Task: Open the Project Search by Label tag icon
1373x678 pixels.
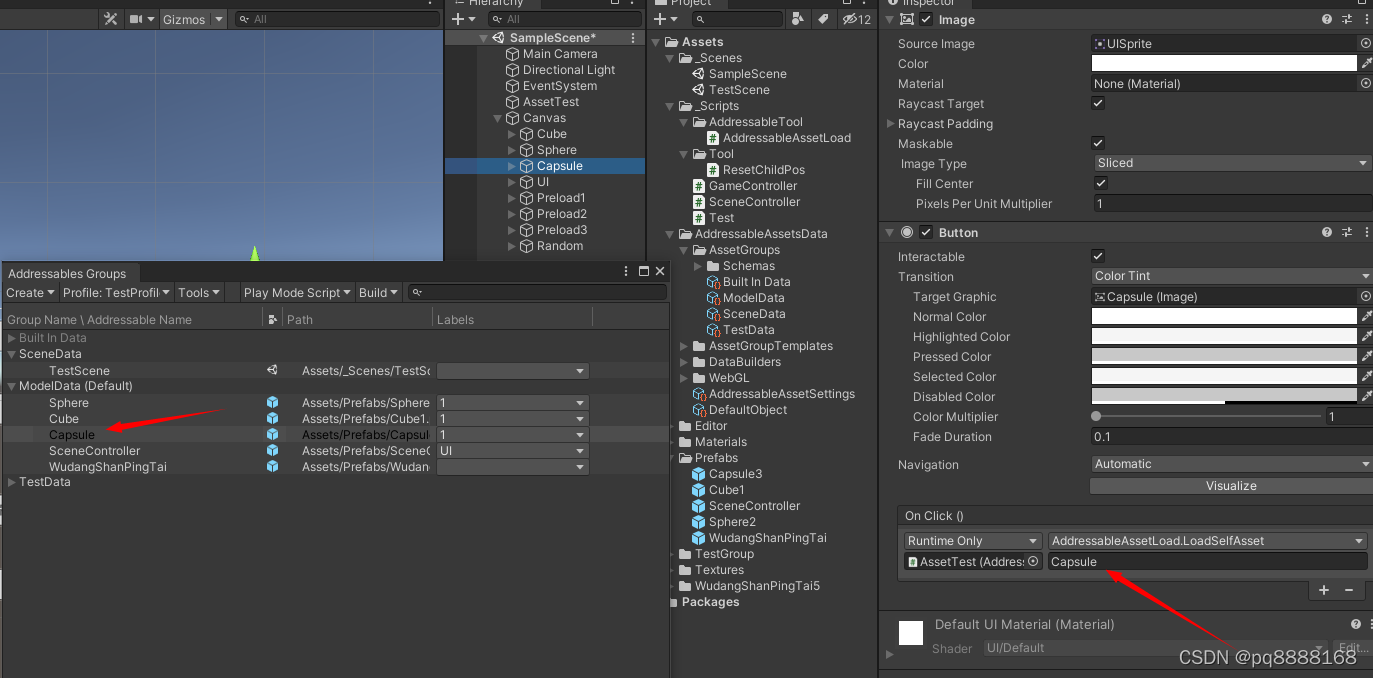Action: tap(823, 19)
